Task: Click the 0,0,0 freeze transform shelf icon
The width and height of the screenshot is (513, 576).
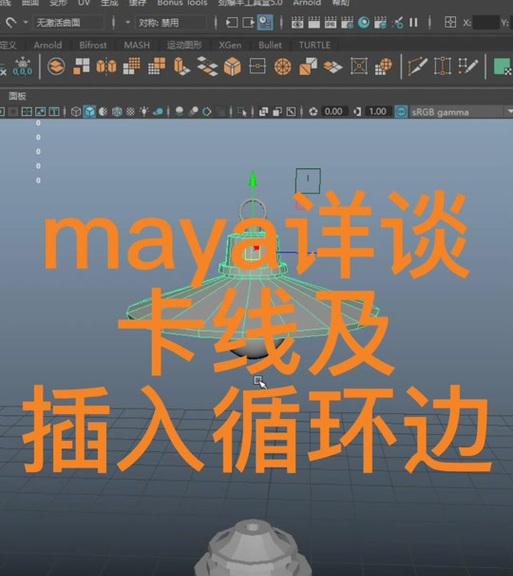Action: tap(22, 66)
